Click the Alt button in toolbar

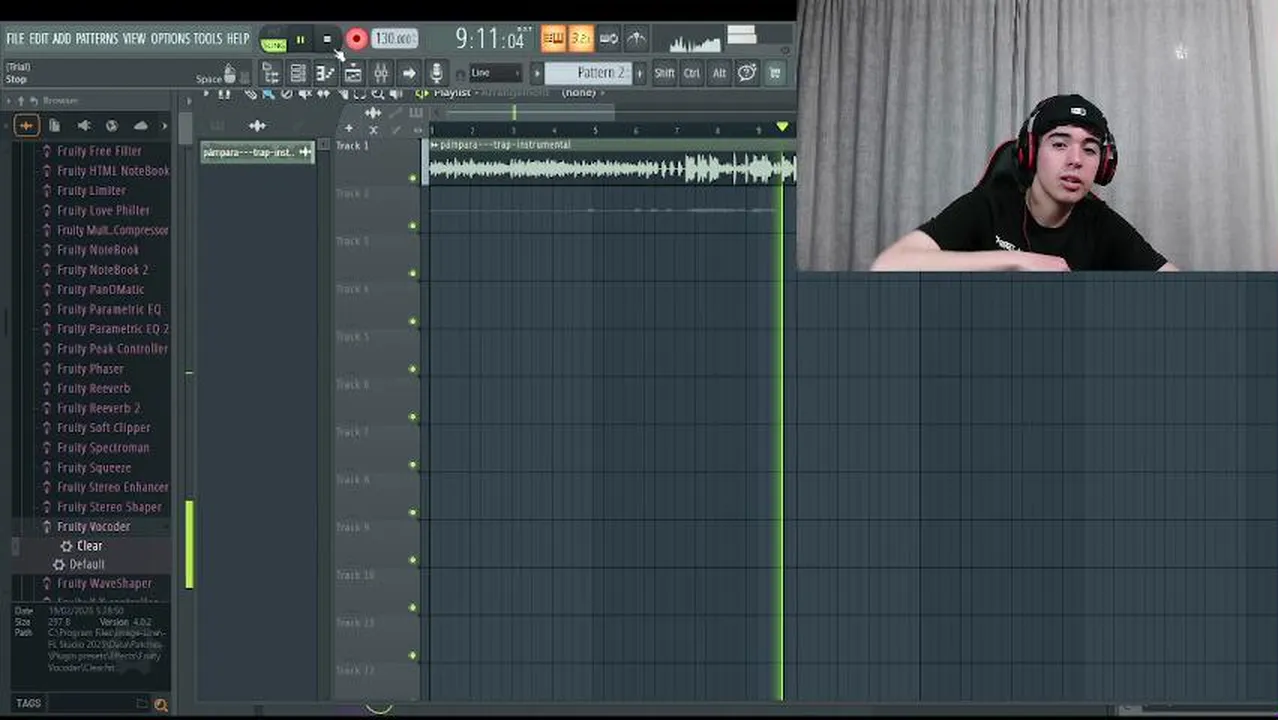(719, 73)
